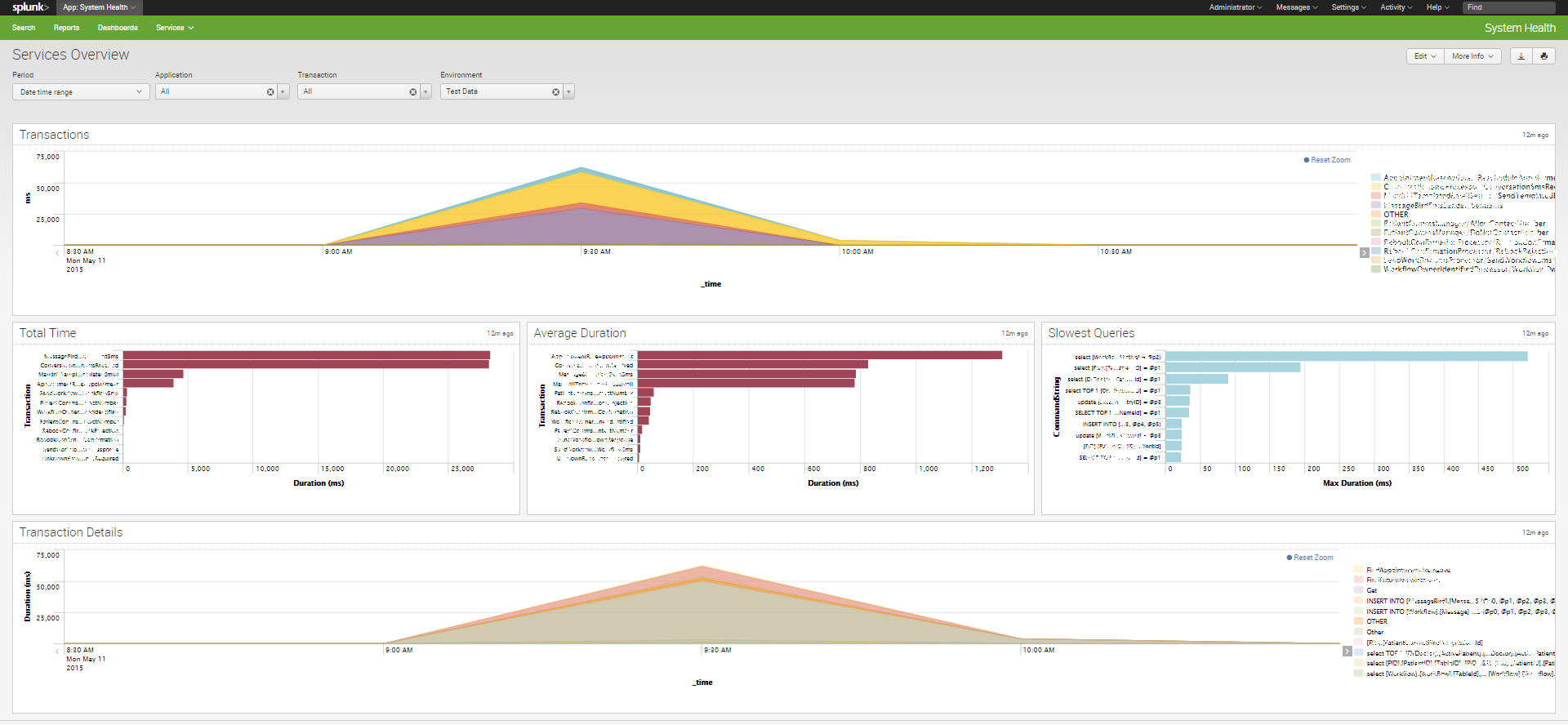Viewport: 1568px width, 725px height.
Task: Click right pan arrow on Transactions chart
Action: pos(1364,253)
